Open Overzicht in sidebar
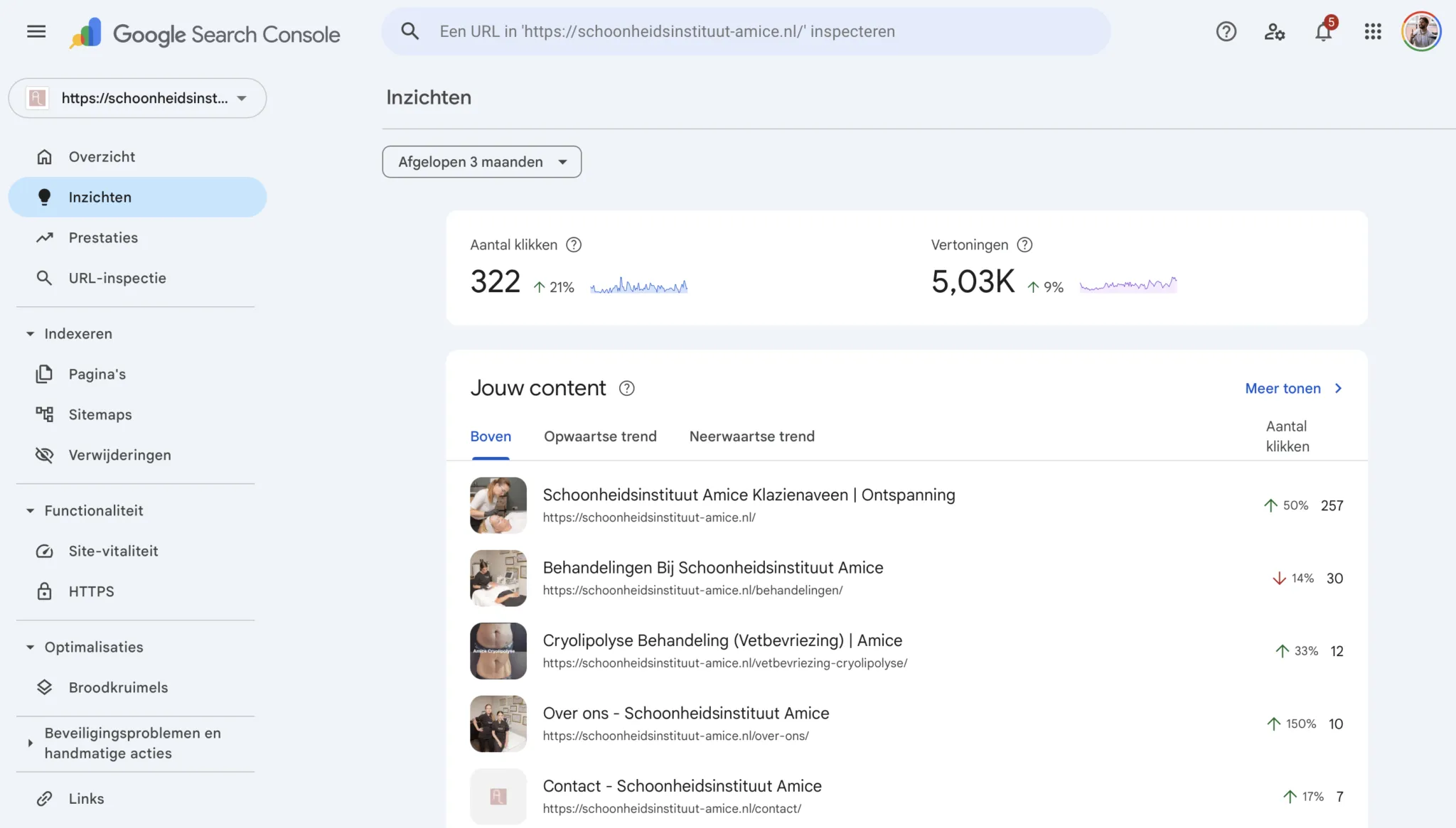Image resolution: width=1456 pixels, height=828 pixels. [137, 156]
